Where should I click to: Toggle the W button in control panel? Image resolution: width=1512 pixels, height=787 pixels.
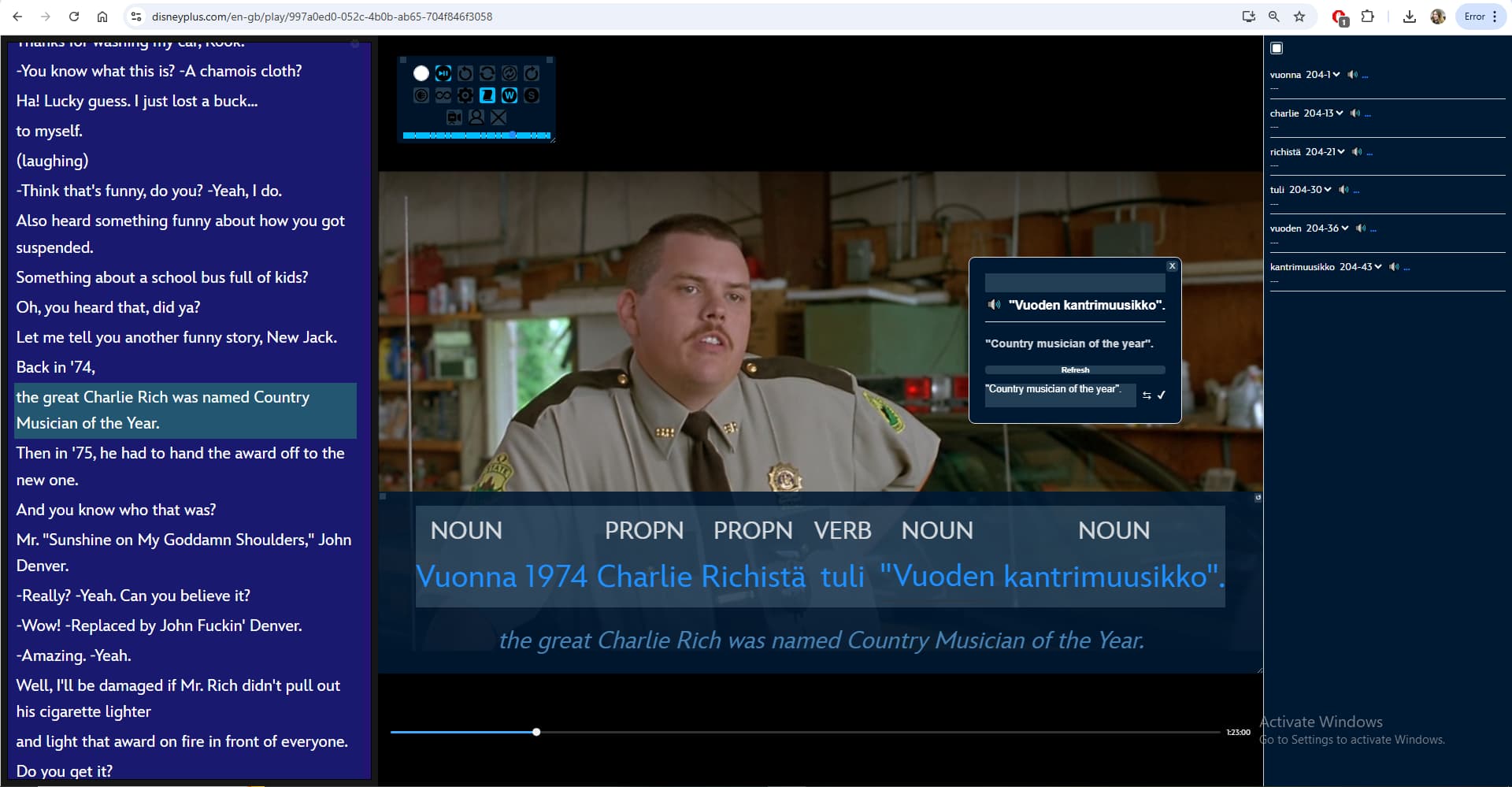(x=510, y=95)
